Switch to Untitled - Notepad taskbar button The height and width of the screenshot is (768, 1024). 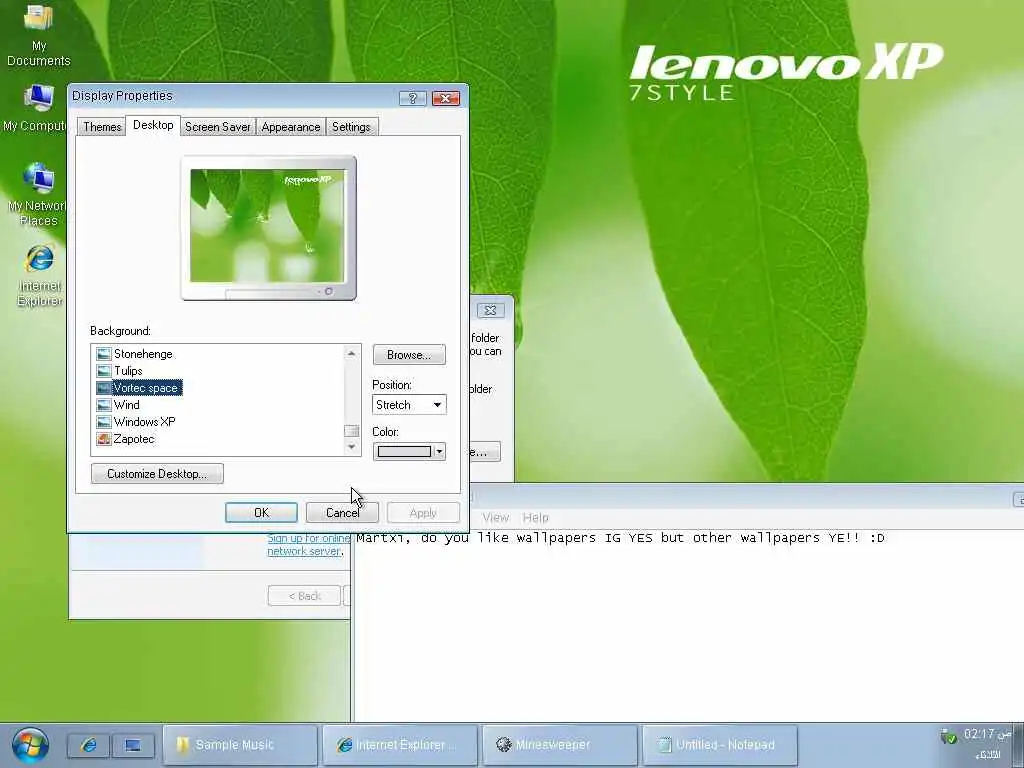click(720, 744)
